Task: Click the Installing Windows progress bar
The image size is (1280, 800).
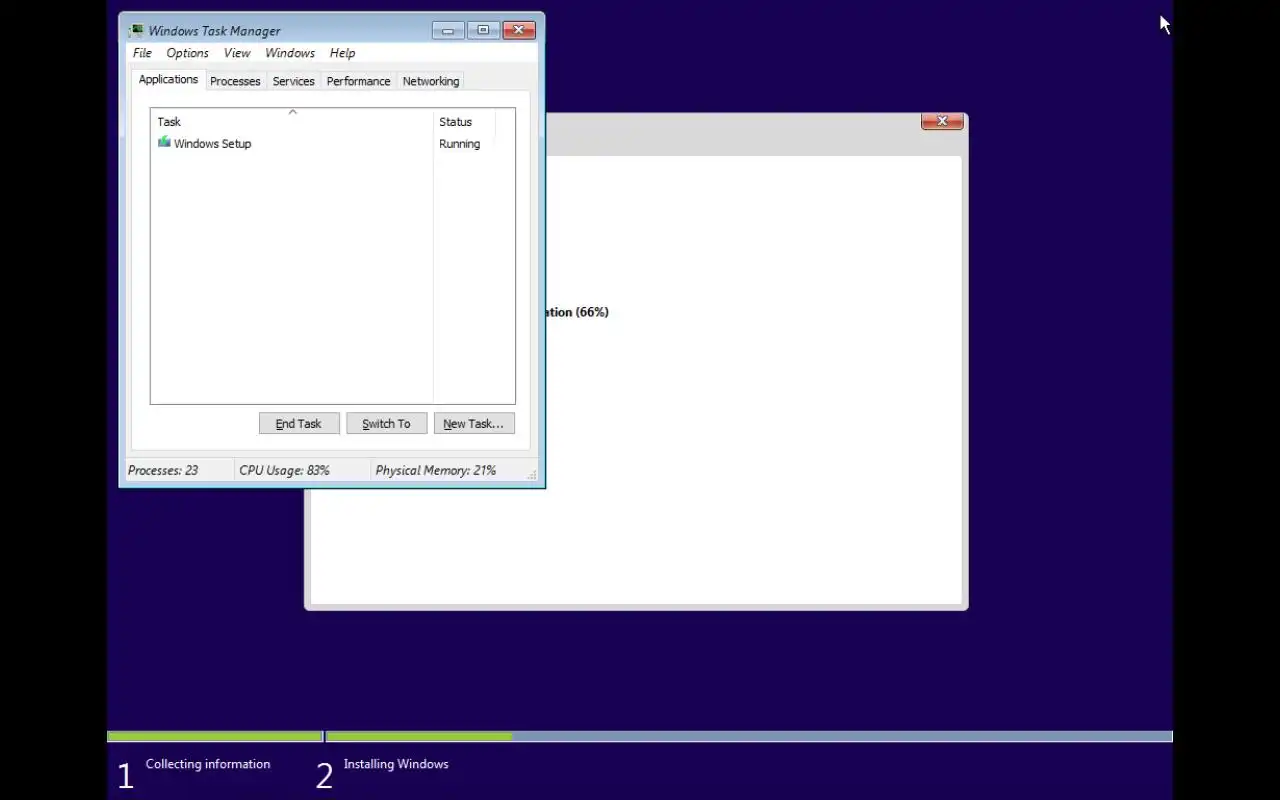Action: point(749,737)
